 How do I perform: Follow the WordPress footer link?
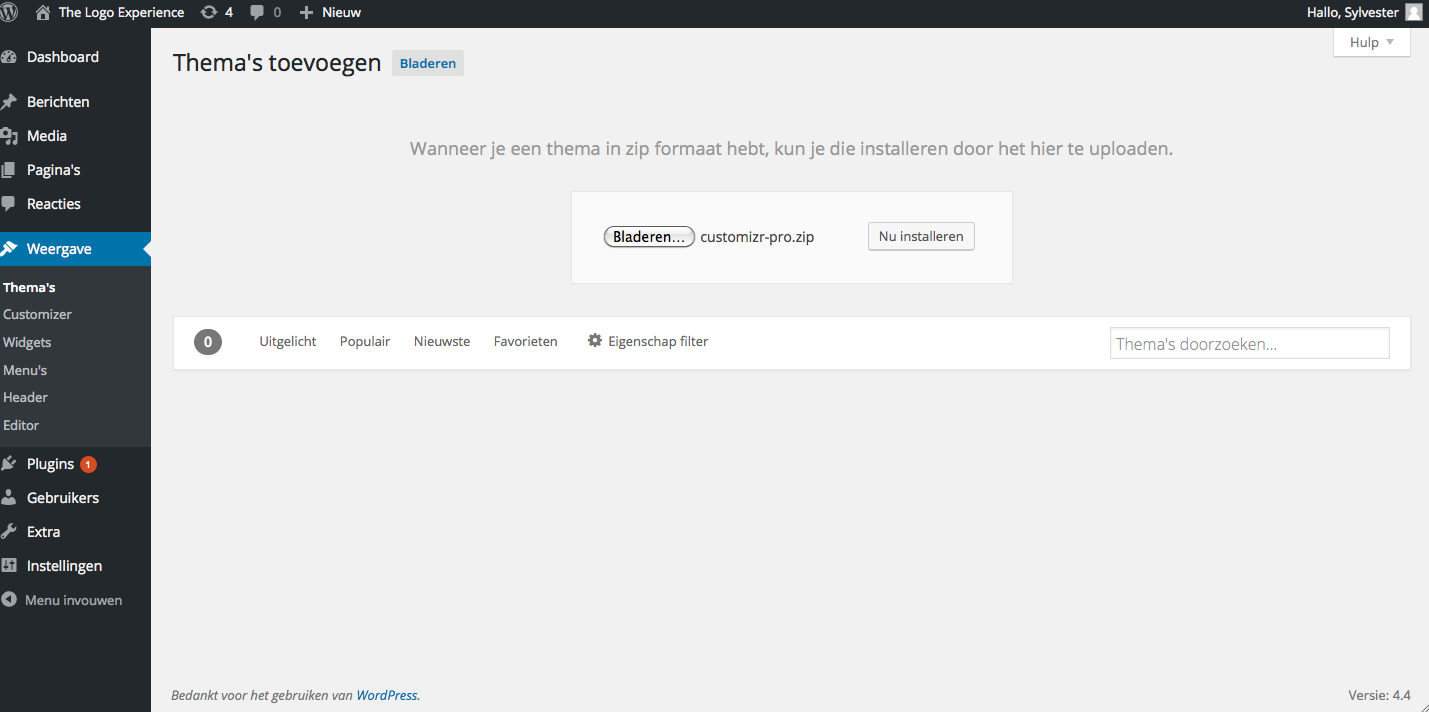[x=387, y=695]
